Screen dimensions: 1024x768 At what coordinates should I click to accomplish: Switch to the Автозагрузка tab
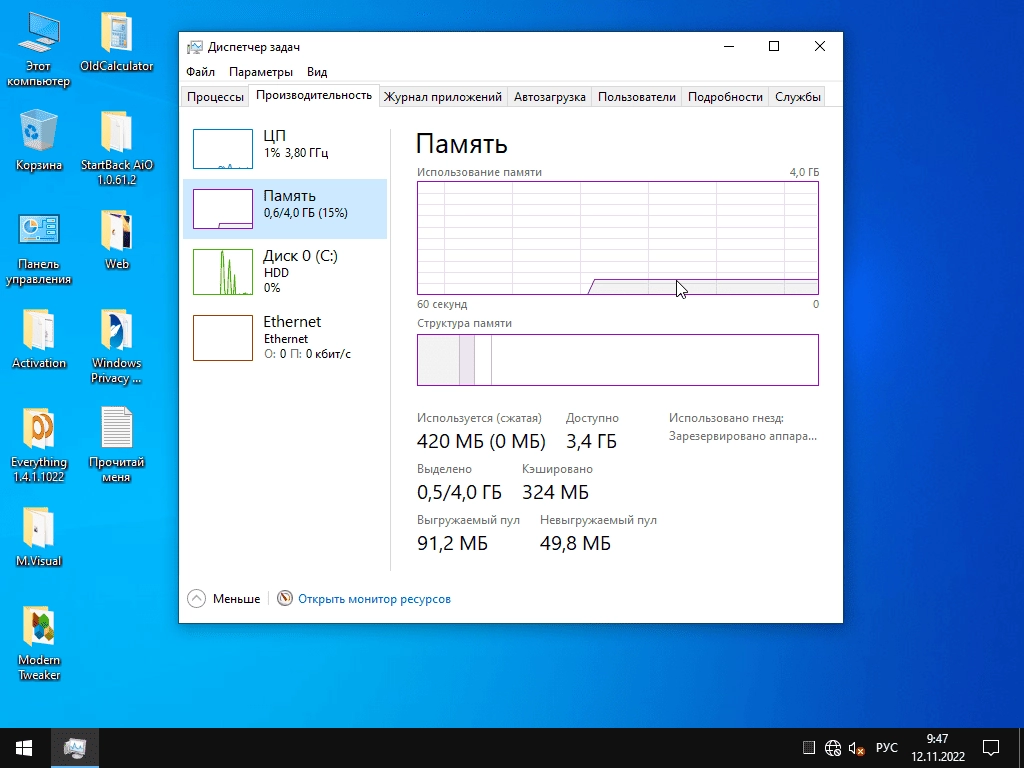(549, 97)
